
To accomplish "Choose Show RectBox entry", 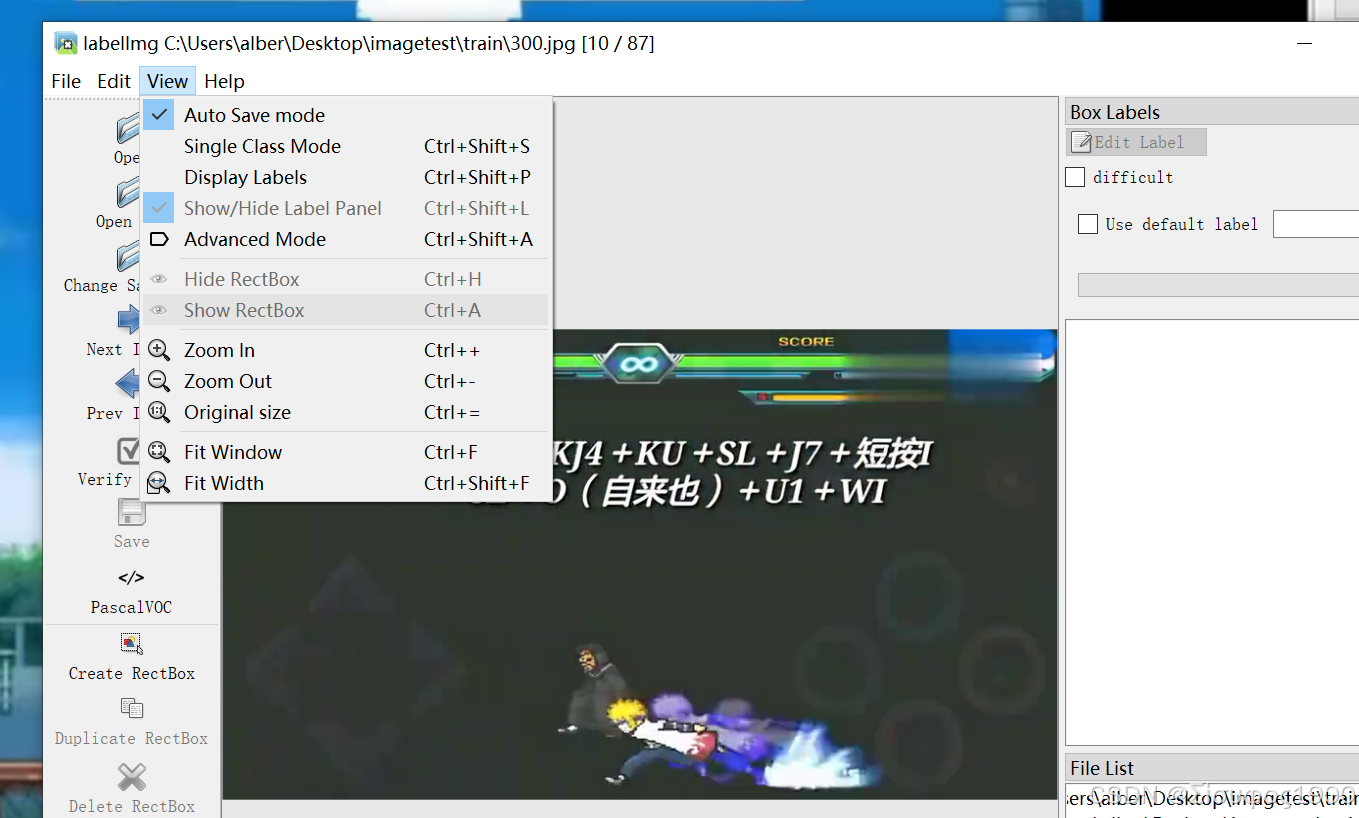I will click(346, 310).
